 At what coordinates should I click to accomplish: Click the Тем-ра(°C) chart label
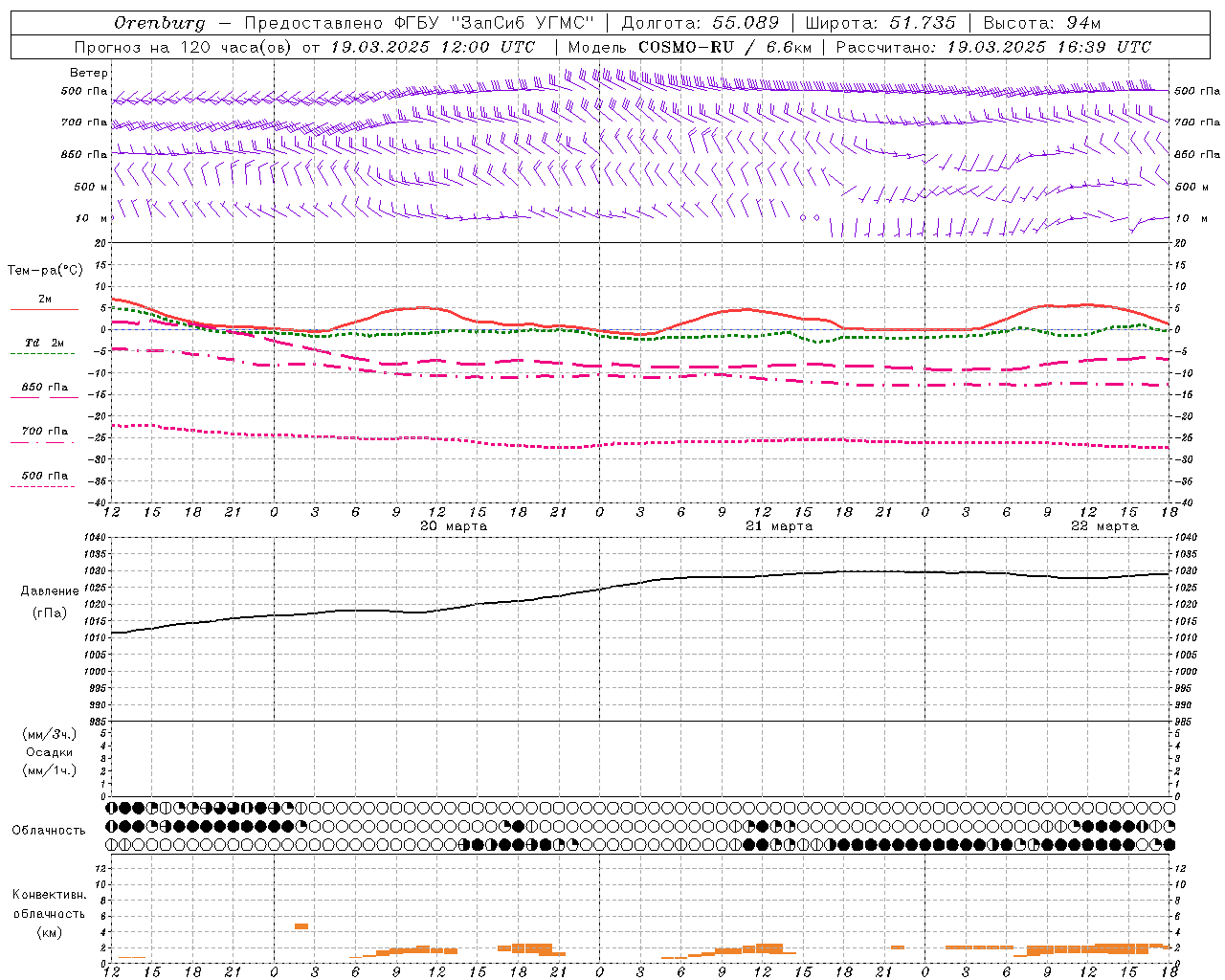point(45,271)
